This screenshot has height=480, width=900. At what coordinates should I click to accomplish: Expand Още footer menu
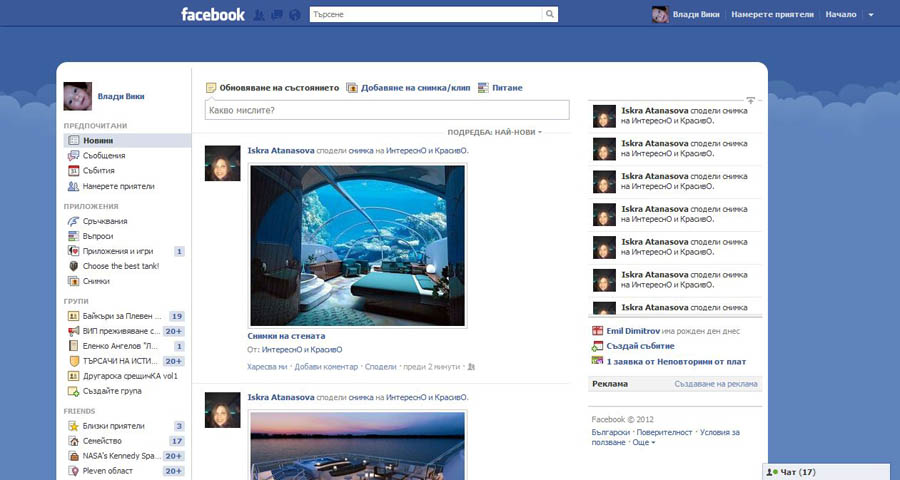[x=643, y=443]
